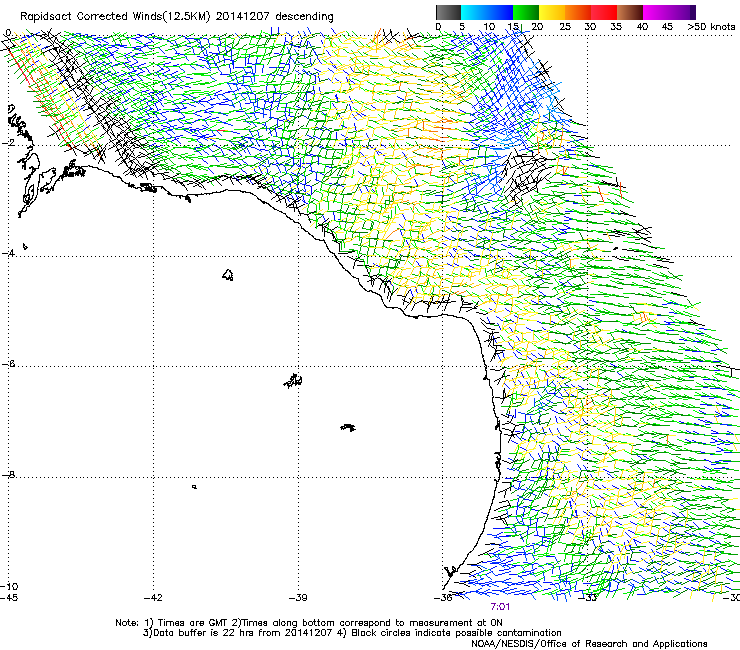
Task: Click the 'Rapidscat Corrected Winds(12.5KM)' title text
Action: pyautogui.click(x=115, y=17)
